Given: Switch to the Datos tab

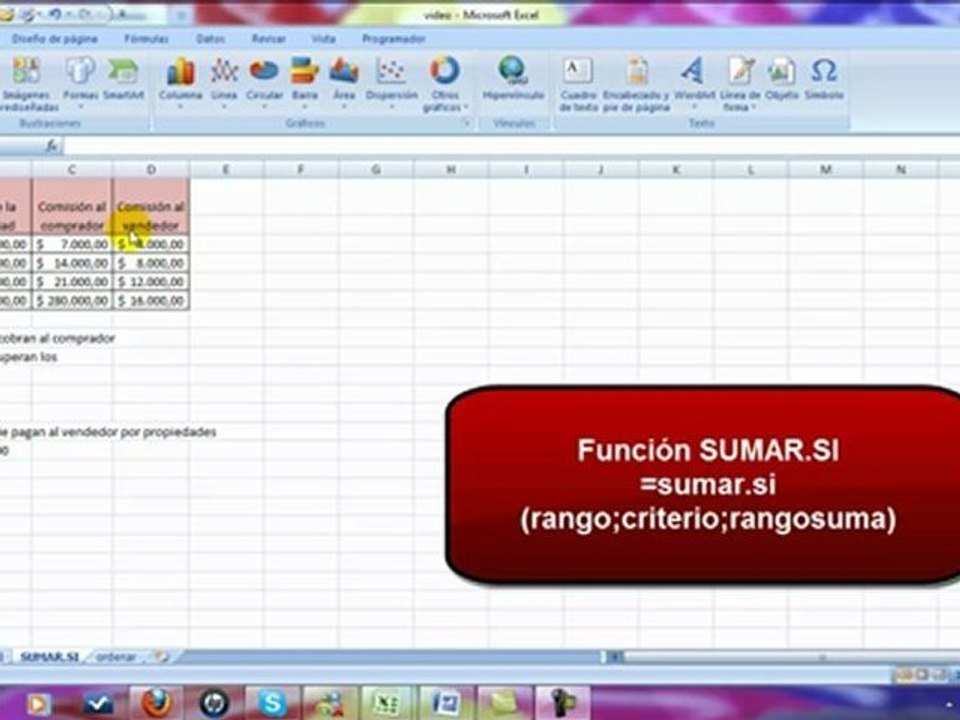Looking at the screenshot, I should coord(210,39).
